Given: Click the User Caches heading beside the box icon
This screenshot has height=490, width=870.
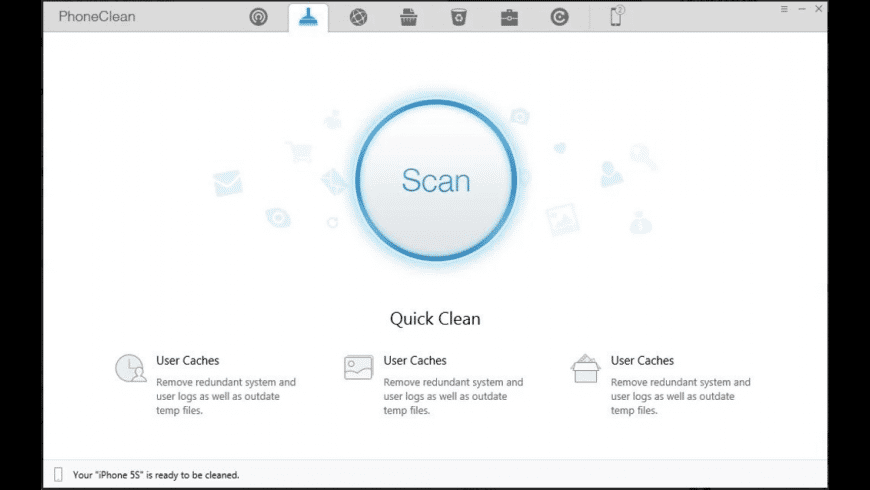Looking at the screenshot, I should coord(643,360).
